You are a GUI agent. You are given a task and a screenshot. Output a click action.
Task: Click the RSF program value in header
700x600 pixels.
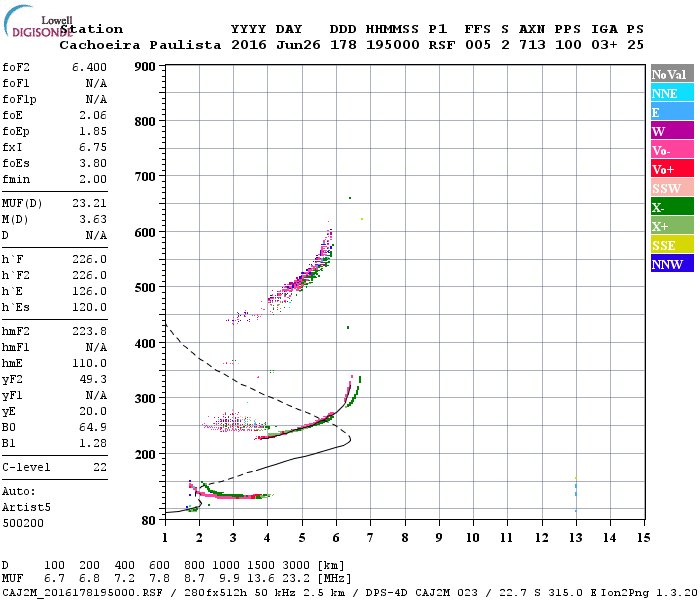(442, 45)
